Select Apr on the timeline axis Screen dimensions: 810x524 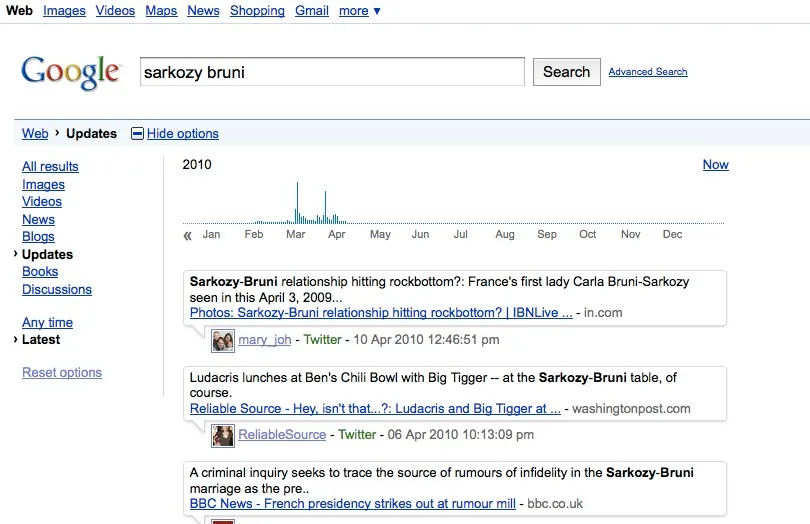click(336, 235)
